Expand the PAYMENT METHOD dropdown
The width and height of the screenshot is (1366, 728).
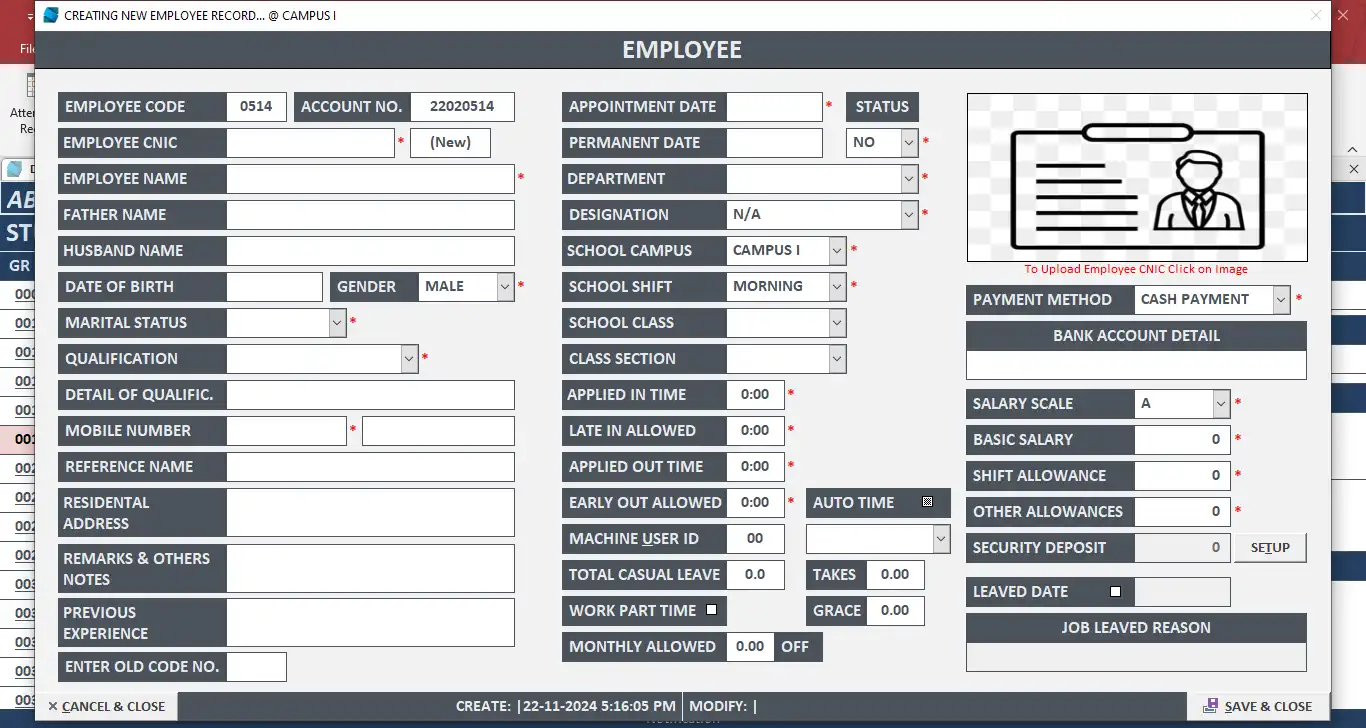(x=1281, y=299)
